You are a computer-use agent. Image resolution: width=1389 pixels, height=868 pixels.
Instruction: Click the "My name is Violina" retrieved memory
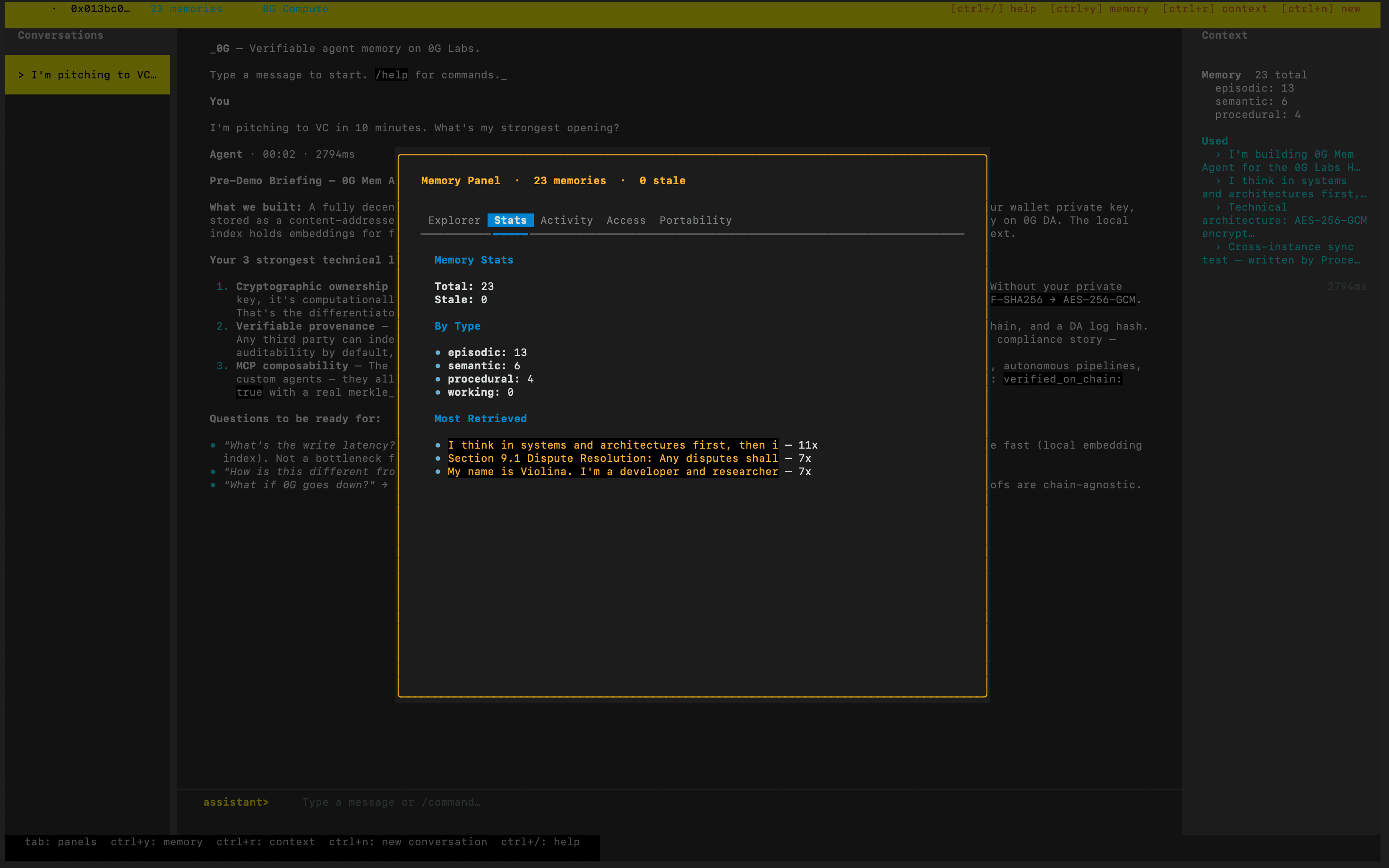tap(613, 471)
